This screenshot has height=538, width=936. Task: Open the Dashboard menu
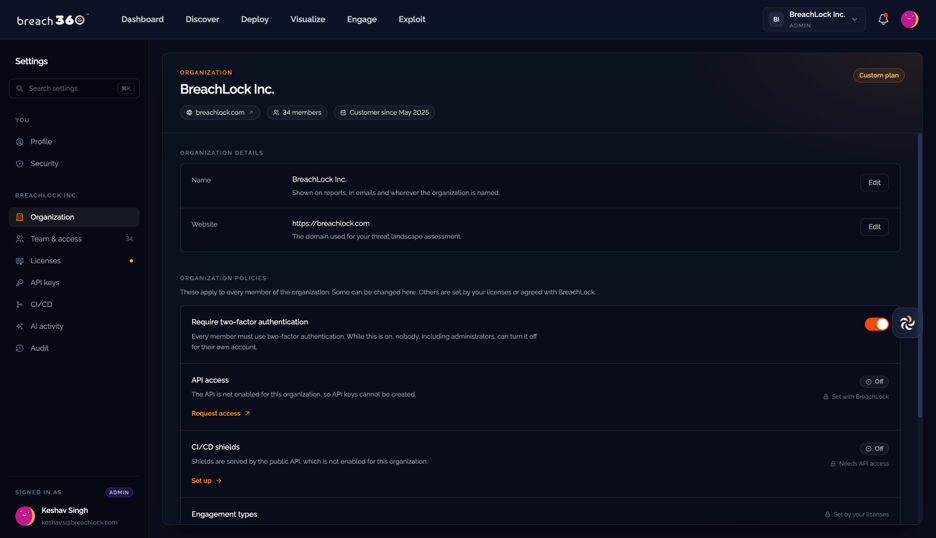tap(142, 19)
